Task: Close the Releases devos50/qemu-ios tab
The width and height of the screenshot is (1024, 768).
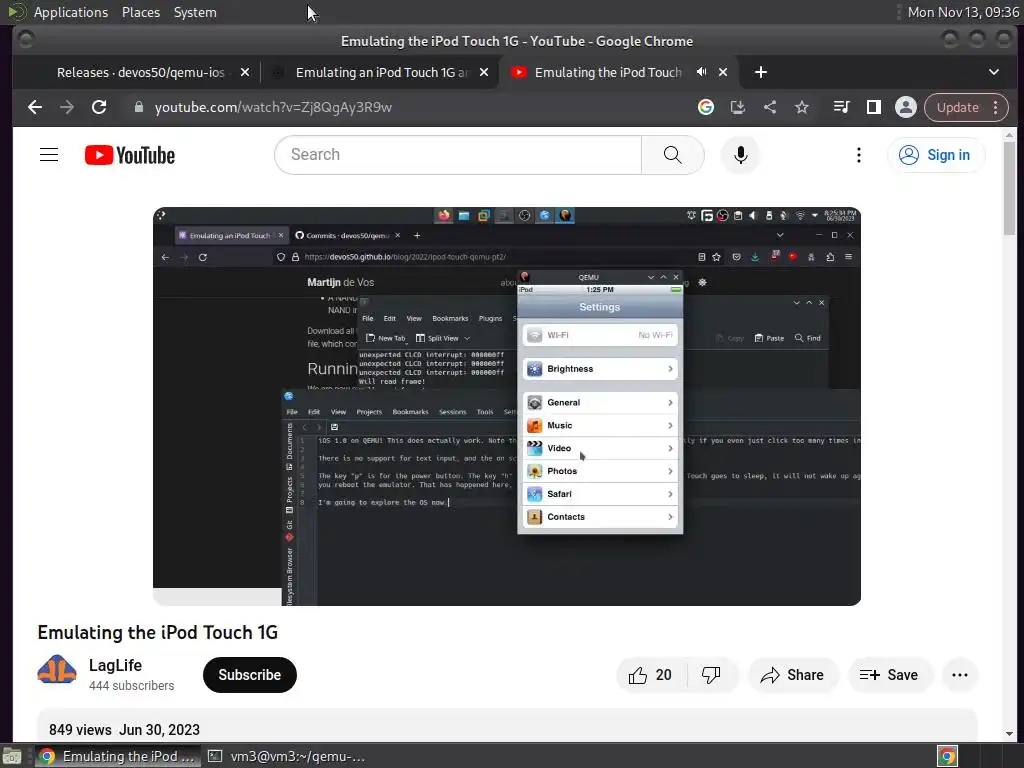Action: (x=245, y=72)
